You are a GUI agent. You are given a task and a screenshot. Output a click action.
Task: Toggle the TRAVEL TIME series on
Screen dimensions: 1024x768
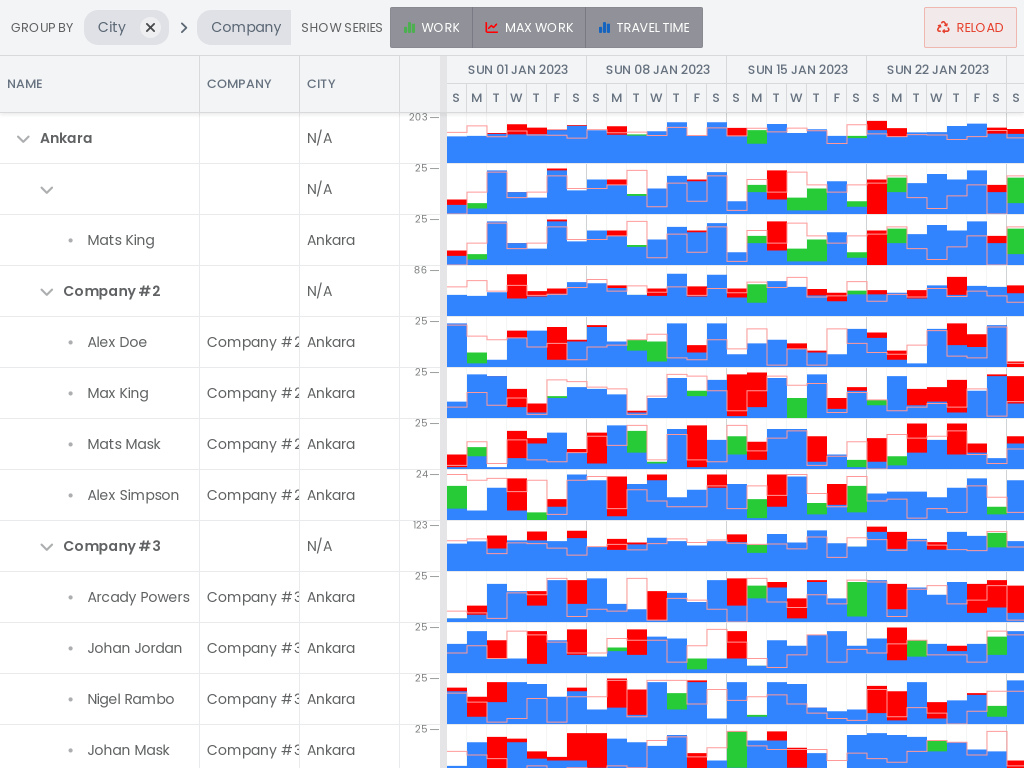tap(643, 27)
